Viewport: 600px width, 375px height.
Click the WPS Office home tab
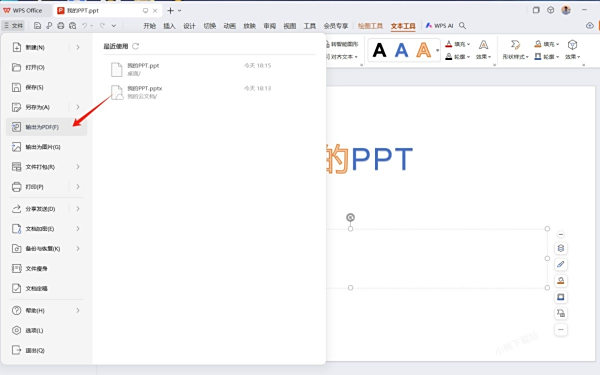click(x=23, y=11)
